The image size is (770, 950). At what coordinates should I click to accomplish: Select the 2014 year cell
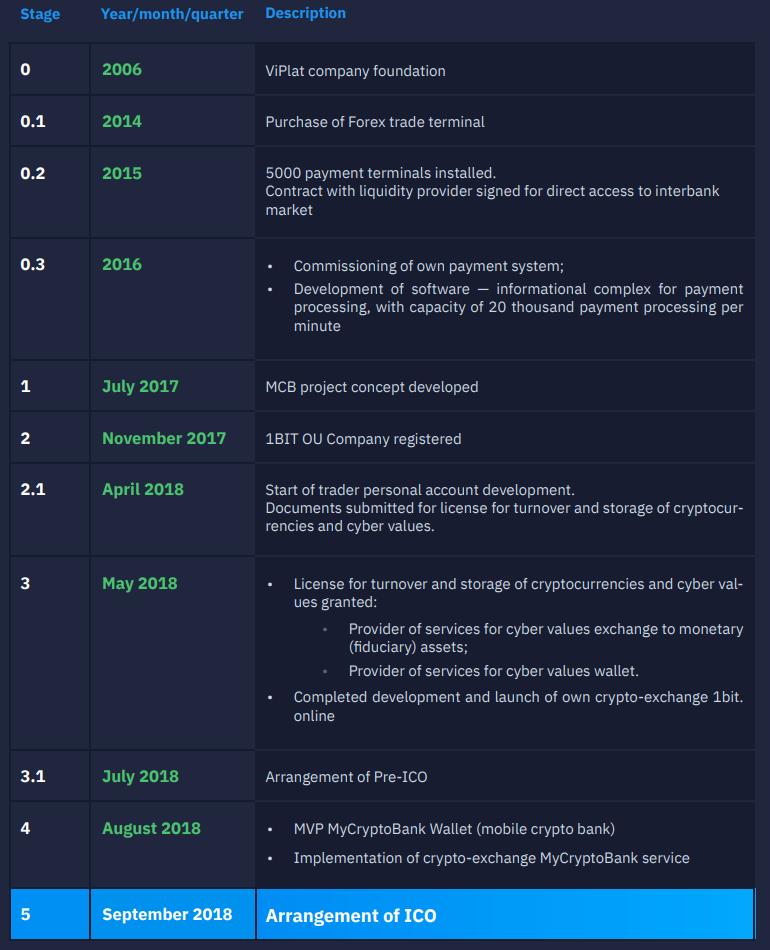(122, 122)
